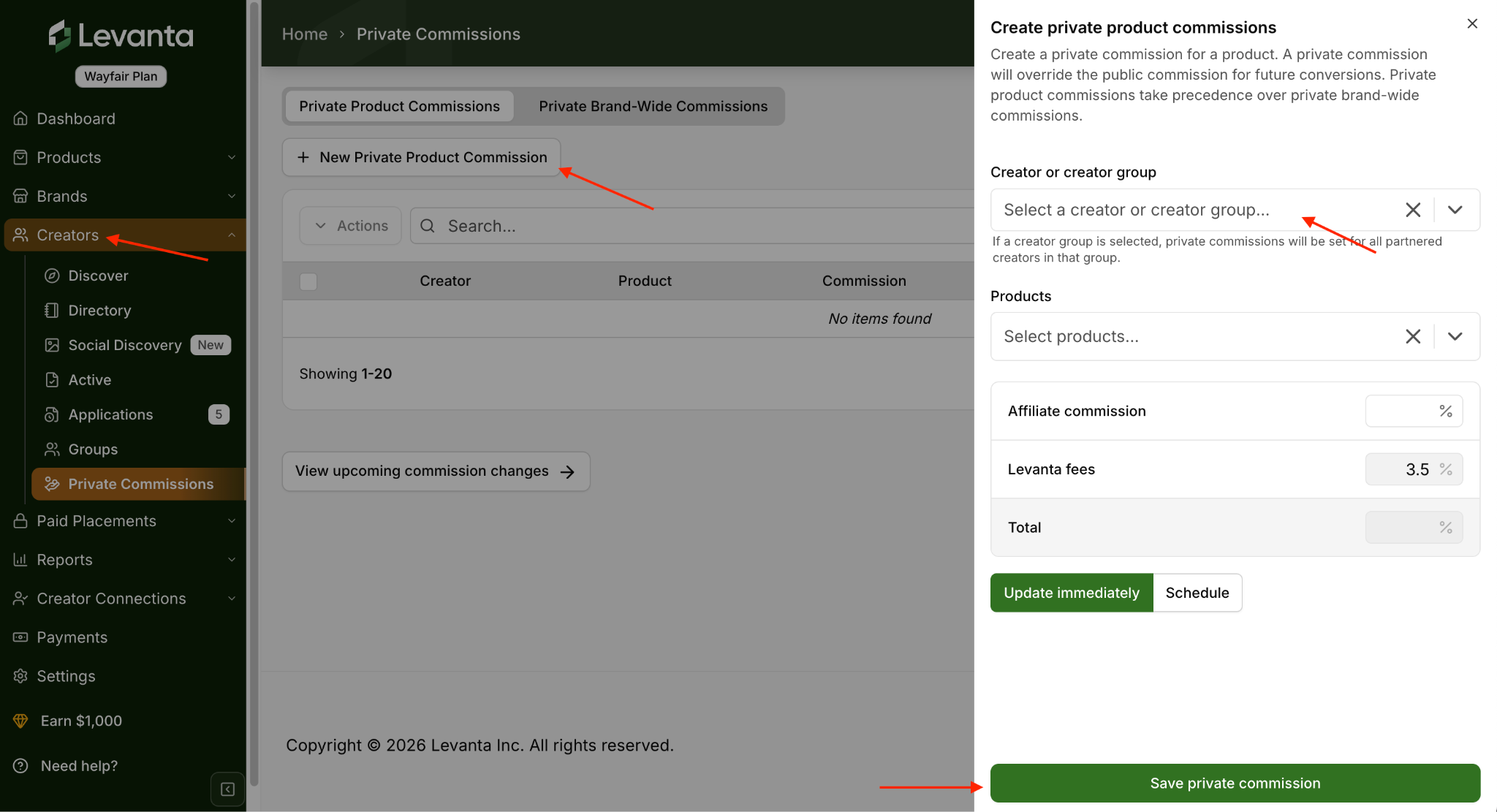Open the Actions dropdown
The height and width of the screenshot is (812, 1497).
(350, 226)
